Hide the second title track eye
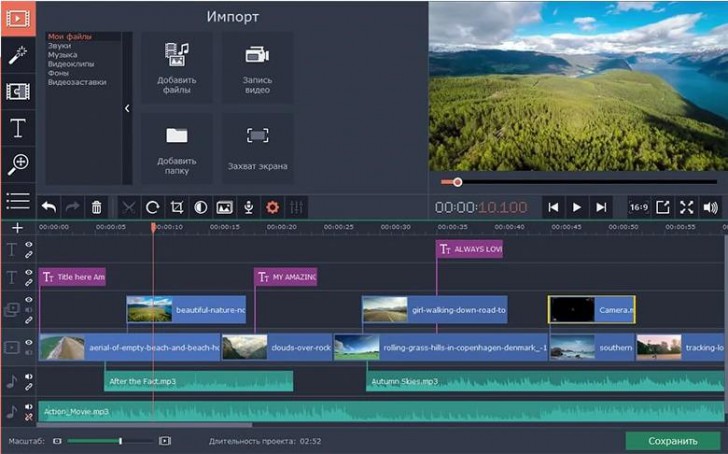The height and width of the screenshot is (454, 728). pos(29,272)
